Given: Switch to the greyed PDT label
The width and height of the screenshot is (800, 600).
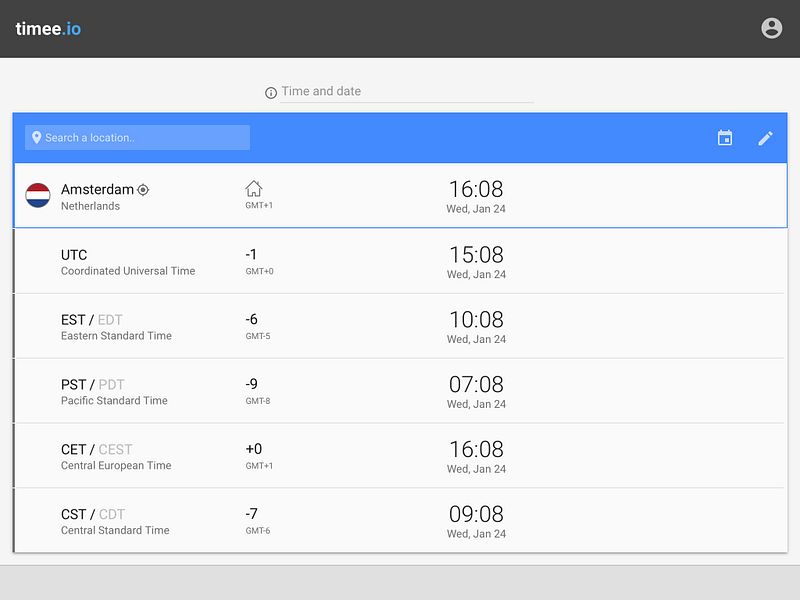Looking at the screenshot, I should coord(111,385).
